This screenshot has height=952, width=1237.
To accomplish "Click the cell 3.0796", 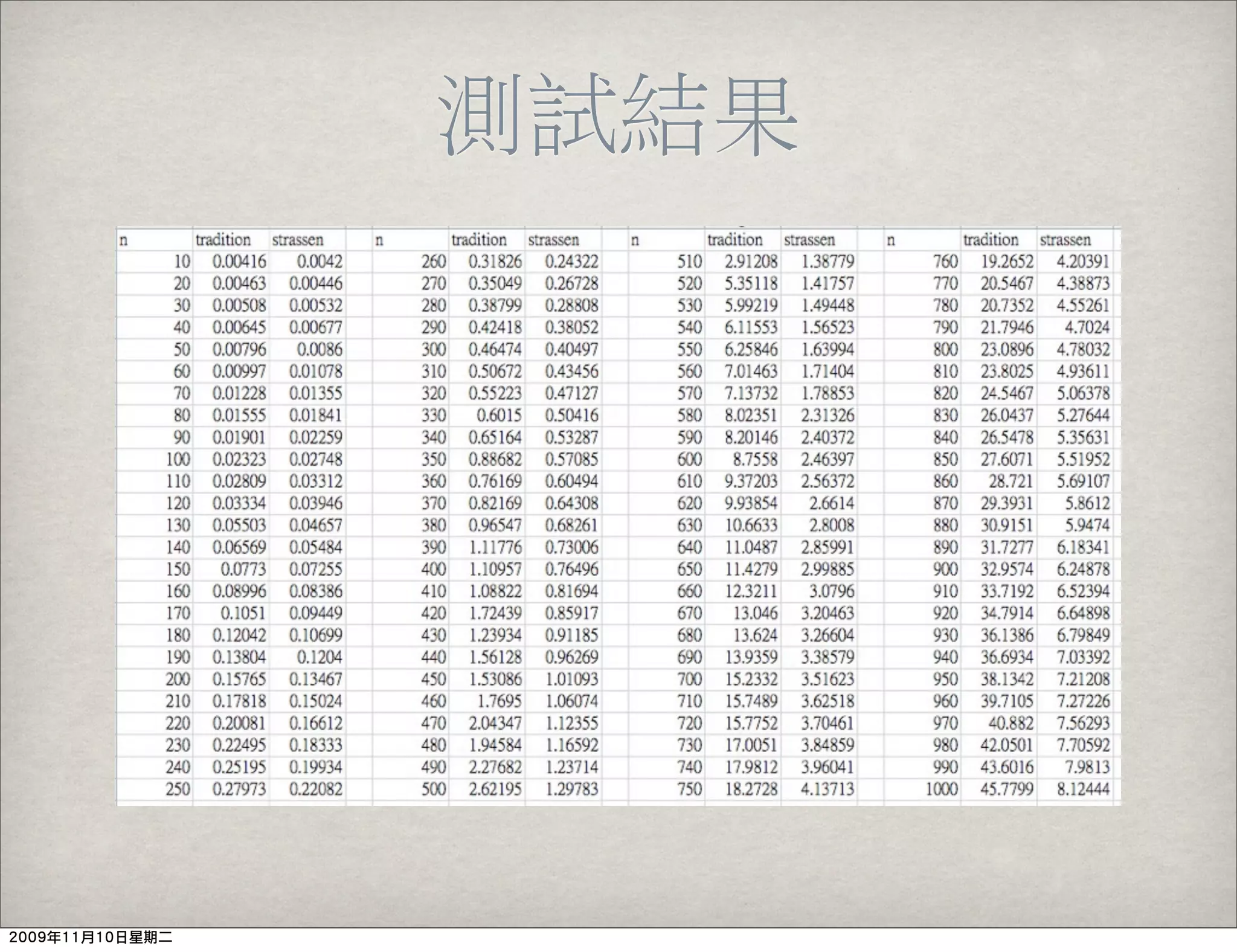I will tap(832, 591).
